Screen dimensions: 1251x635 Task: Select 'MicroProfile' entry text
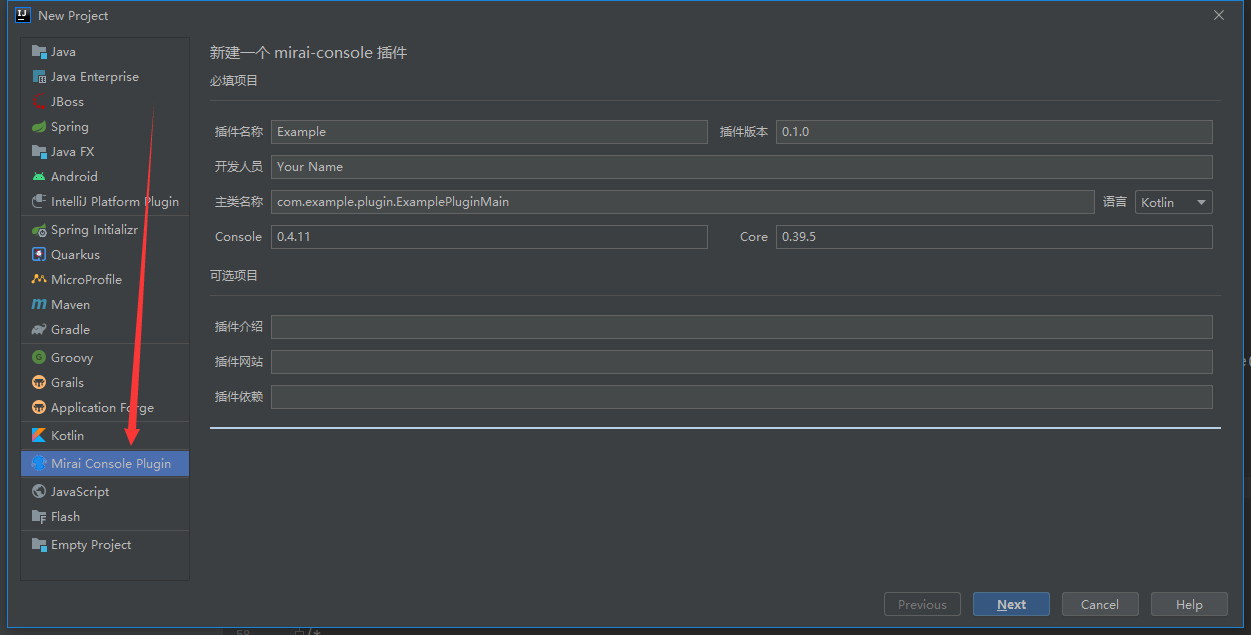click(86, 280)
